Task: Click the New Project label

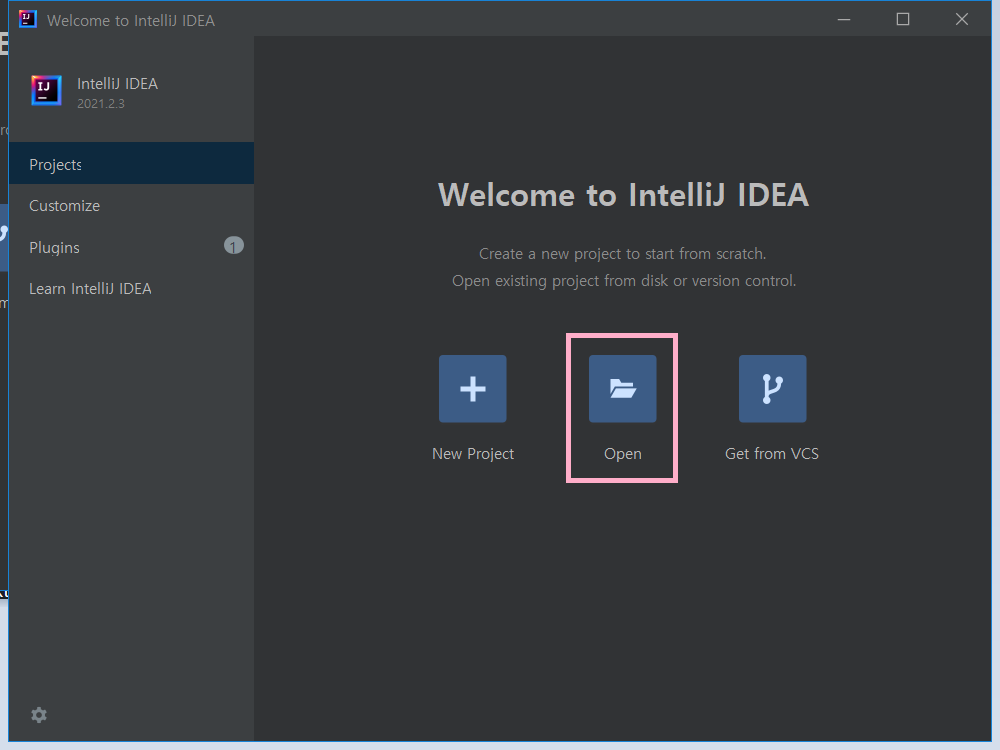Action: pos(473,453)
